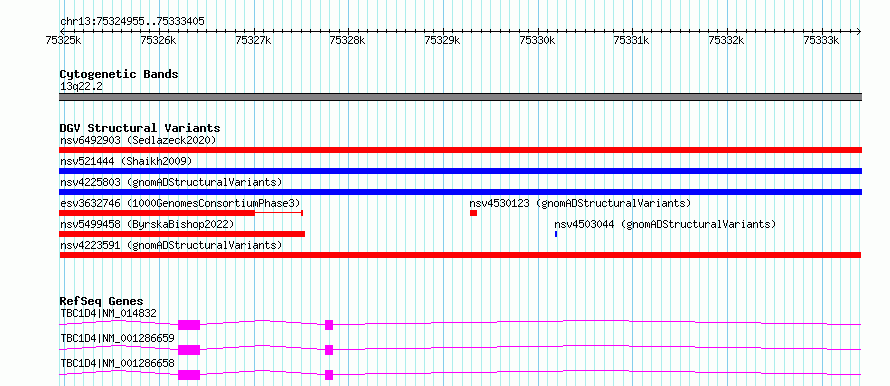Screen dimensions: 890x386
Task: Click the large exon of TBC1D4|NM_001286658
Action: [189, 375]
